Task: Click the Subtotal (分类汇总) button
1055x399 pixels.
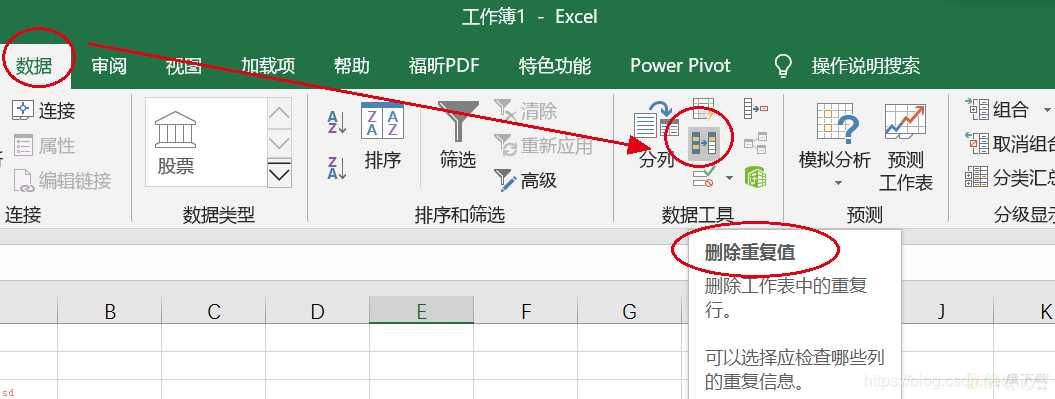Action: click(1009, 178)
